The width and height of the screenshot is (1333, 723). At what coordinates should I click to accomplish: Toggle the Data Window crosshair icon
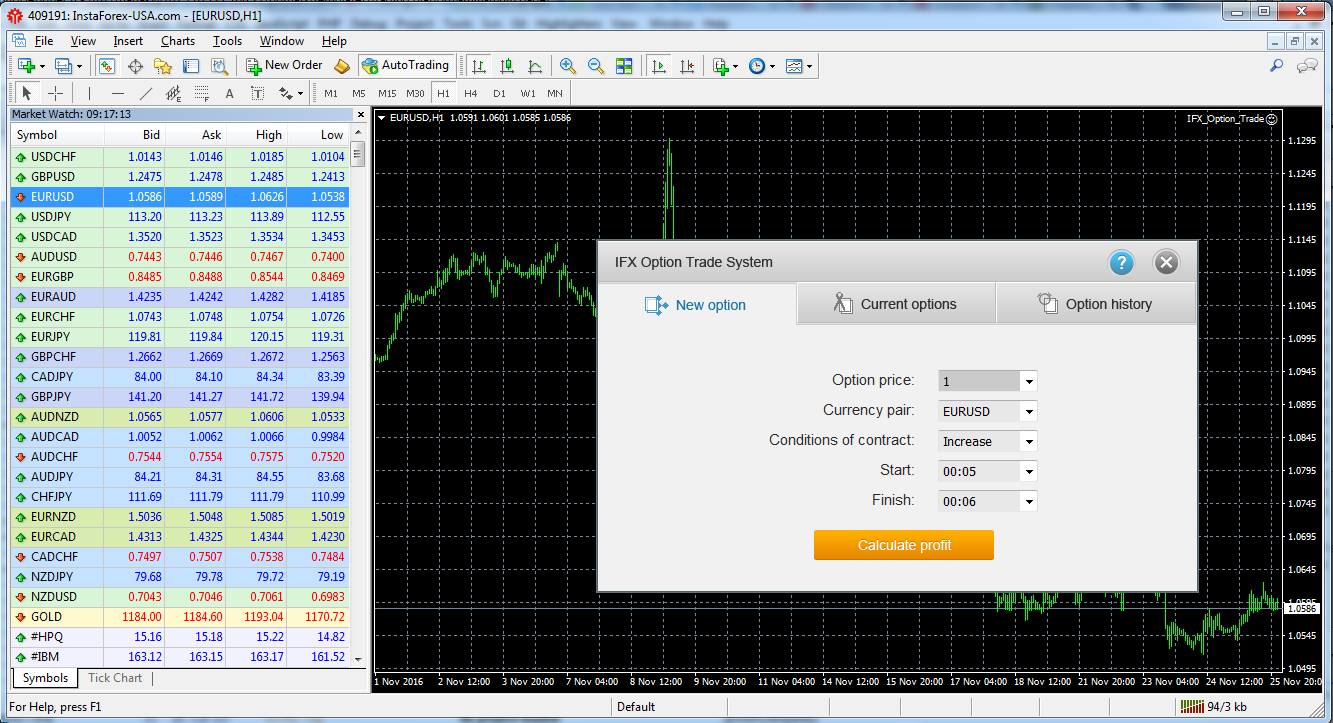tap(135, 66)
